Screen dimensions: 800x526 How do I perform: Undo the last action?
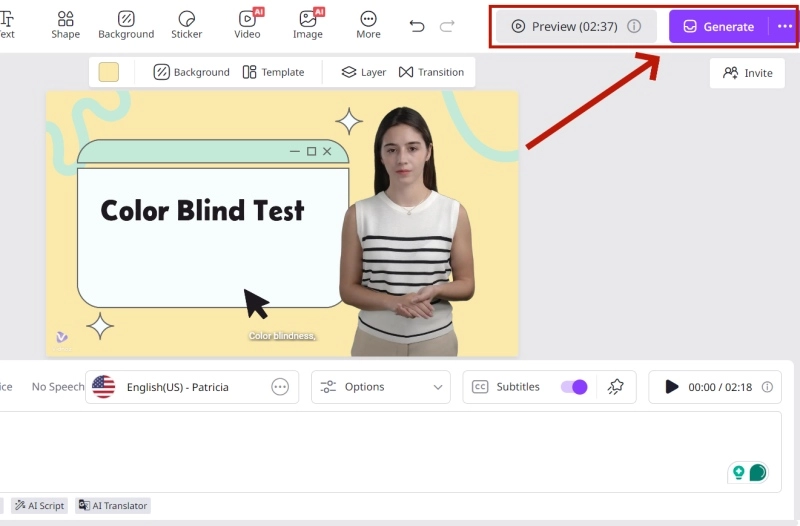point(417,26)
